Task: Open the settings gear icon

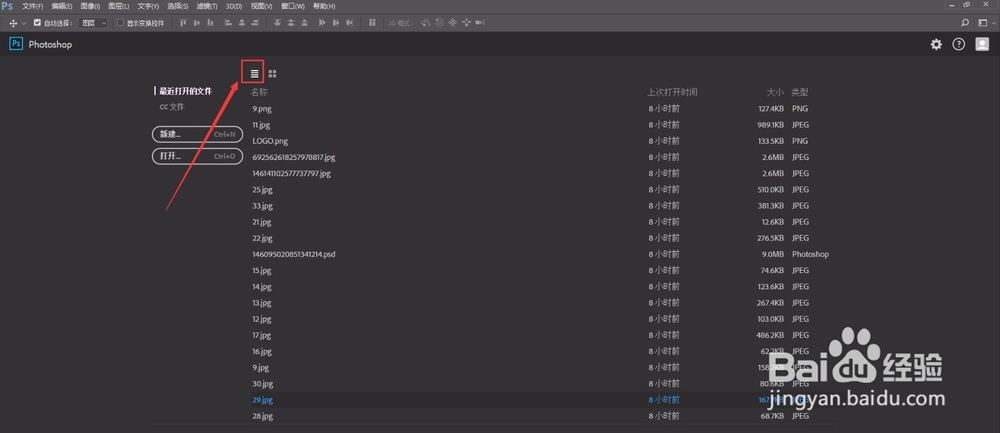Action: [x=936, y=44]
